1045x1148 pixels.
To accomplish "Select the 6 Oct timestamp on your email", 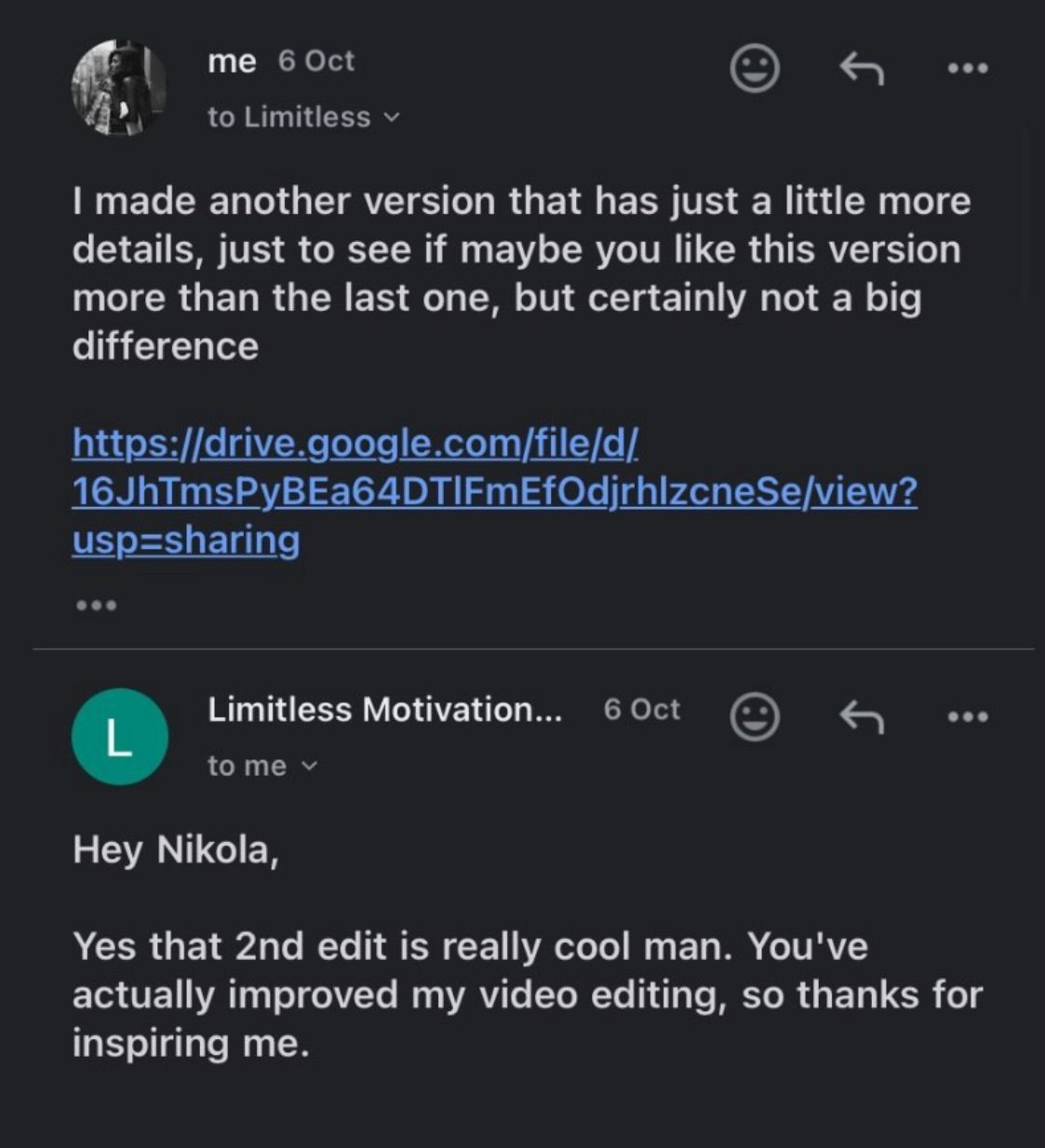I will [315, 61].
